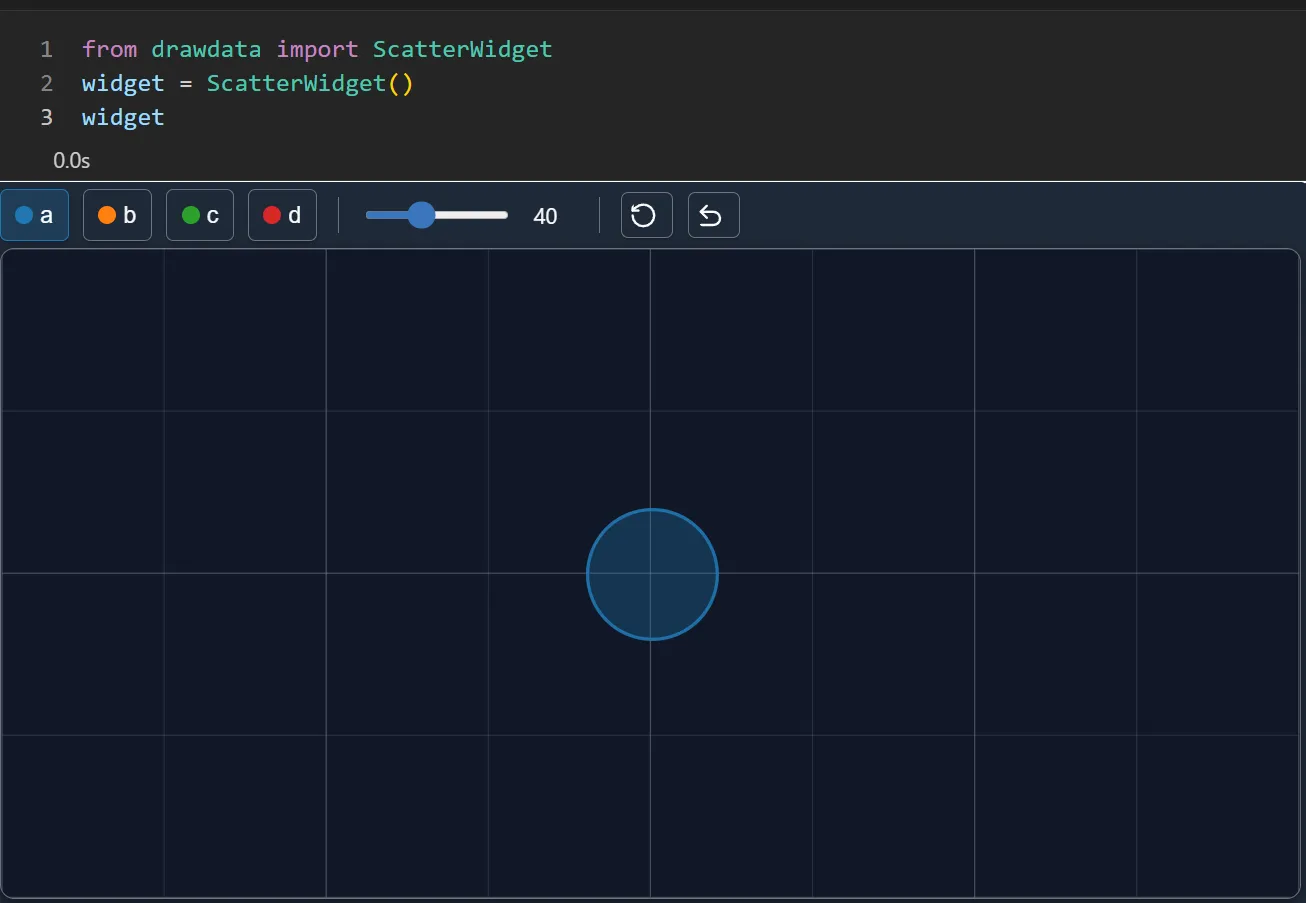Click line number 3 in the gutter
This screenshot has height=903, width=1306.
(x=46, y=117)
